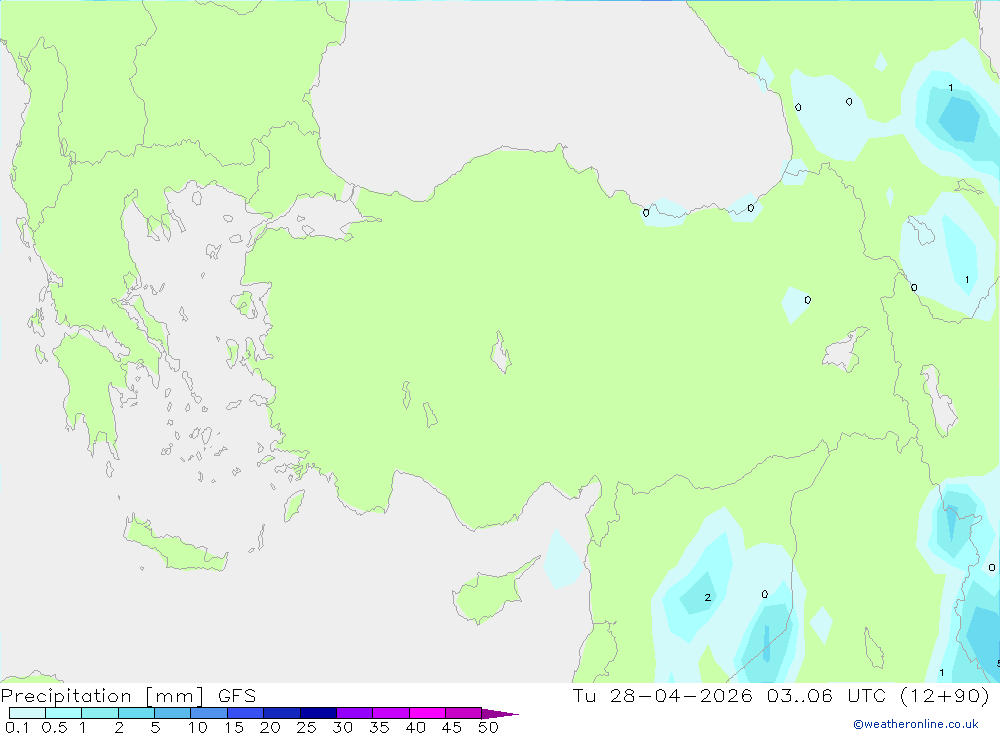
Task: Click the 'Tu 28-04-2026 03..06 UTC (12+90)' timestamp
Action: click(781, 695)
